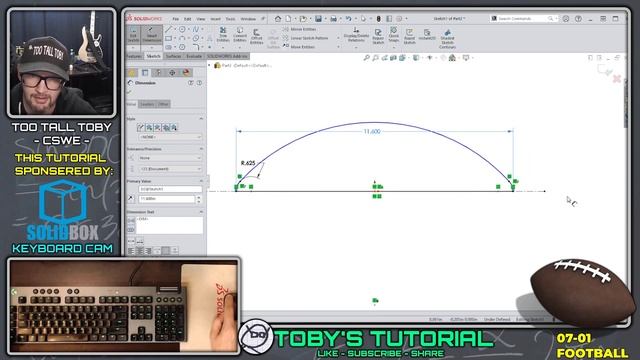640x360 pixels.
Task: Switch to the Other tab in Dimension panel
Action: [163, 104]
